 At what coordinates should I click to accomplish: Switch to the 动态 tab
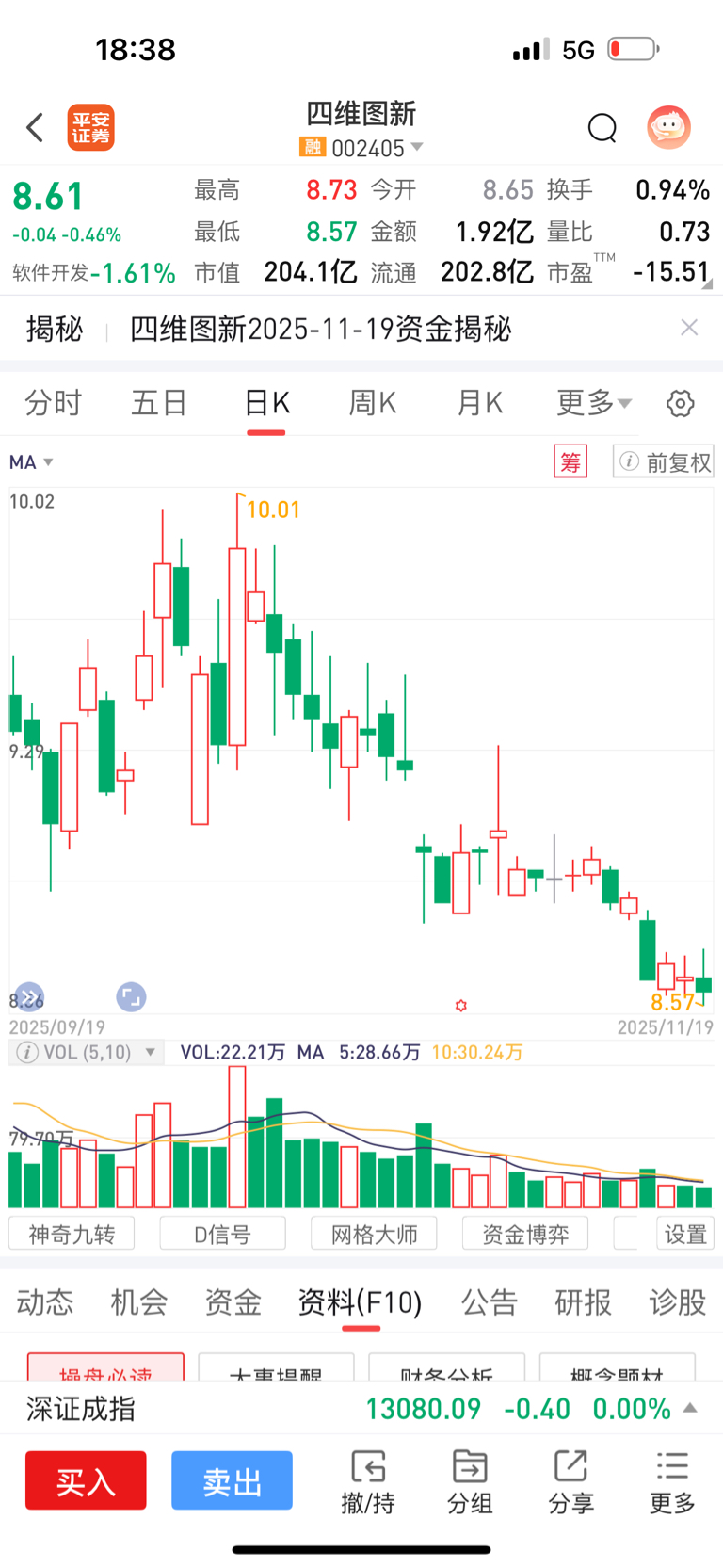[x=45, y=1302]
